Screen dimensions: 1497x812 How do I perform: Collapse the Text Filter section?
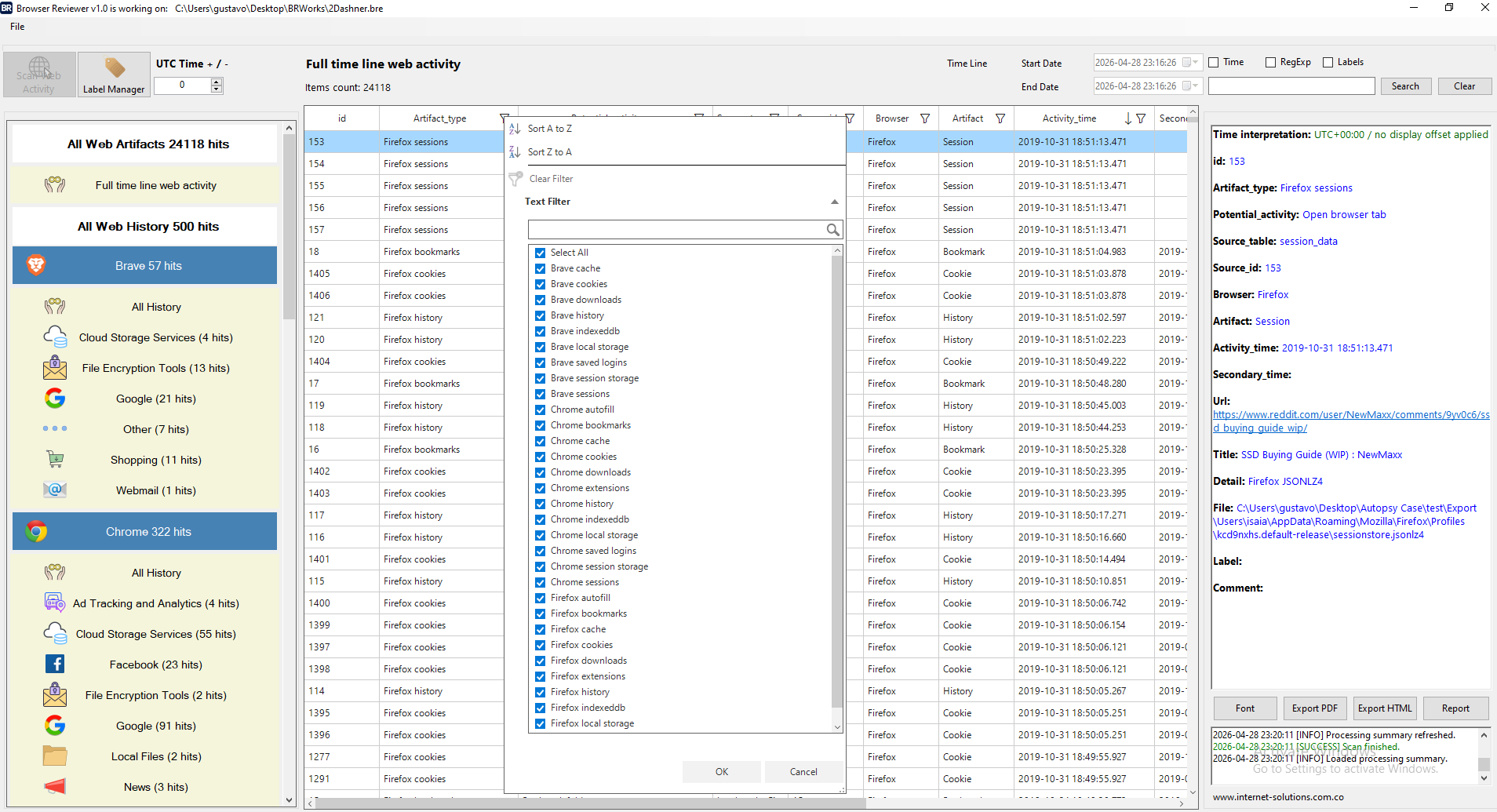point(835,202)
